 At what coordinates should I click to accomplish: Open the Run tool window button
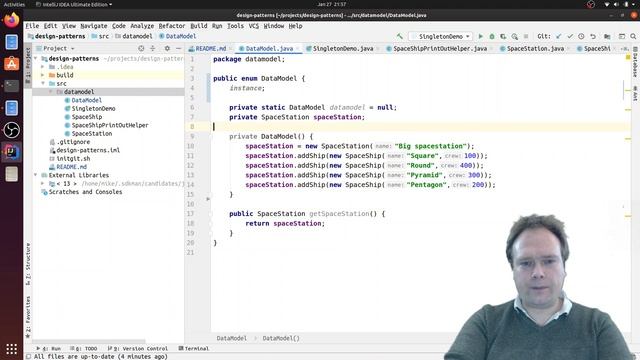pyautogui.click(x=49, y=349)
